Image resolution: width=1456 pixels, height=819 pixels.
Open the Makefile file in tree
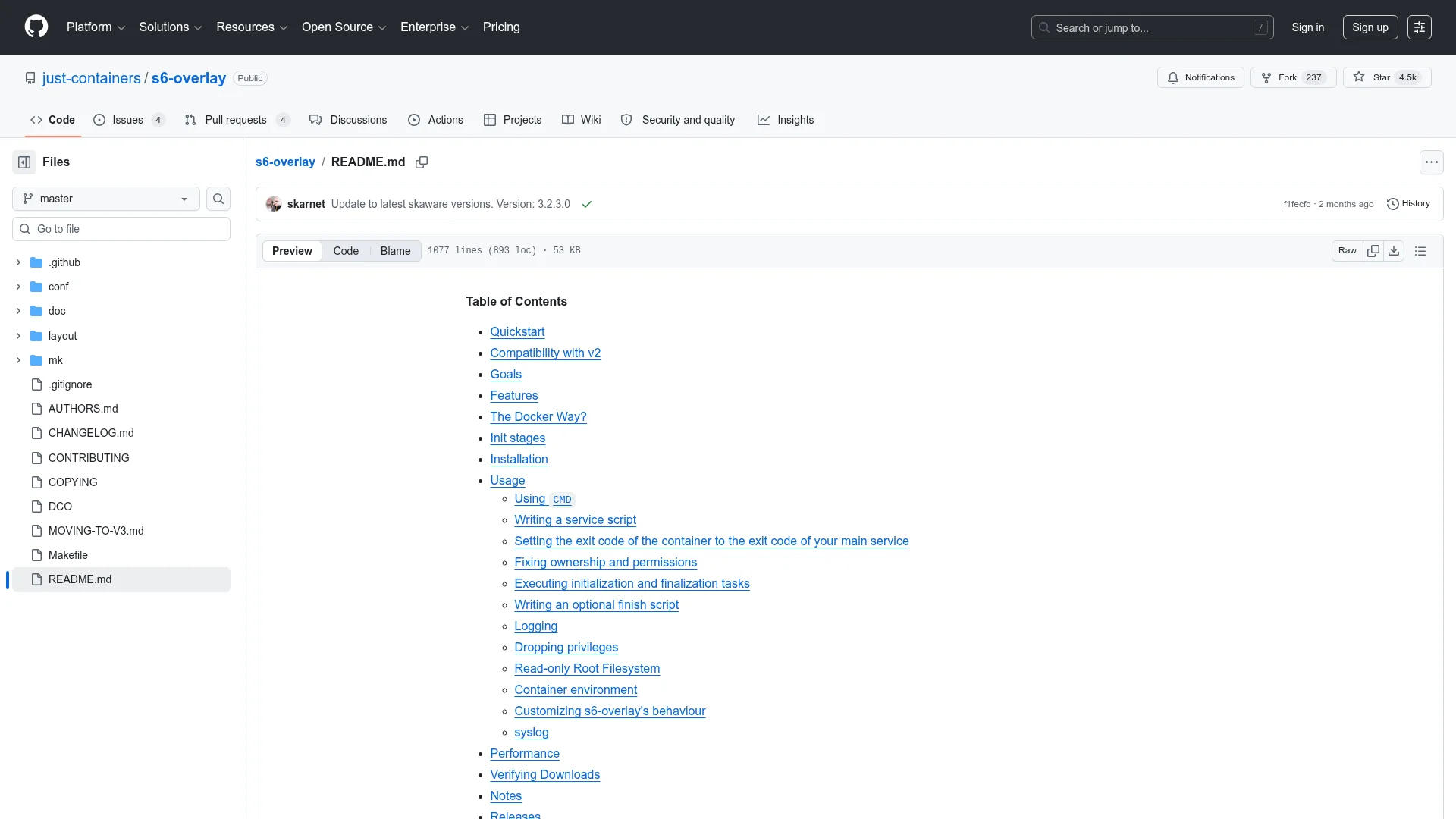[x=68, y=555]
